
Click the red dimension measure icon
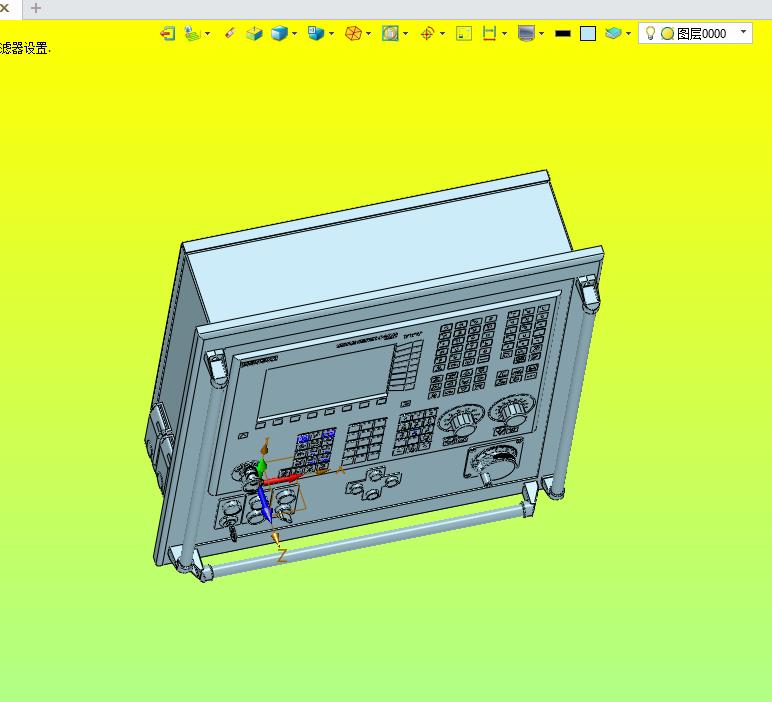pos(489,33)
